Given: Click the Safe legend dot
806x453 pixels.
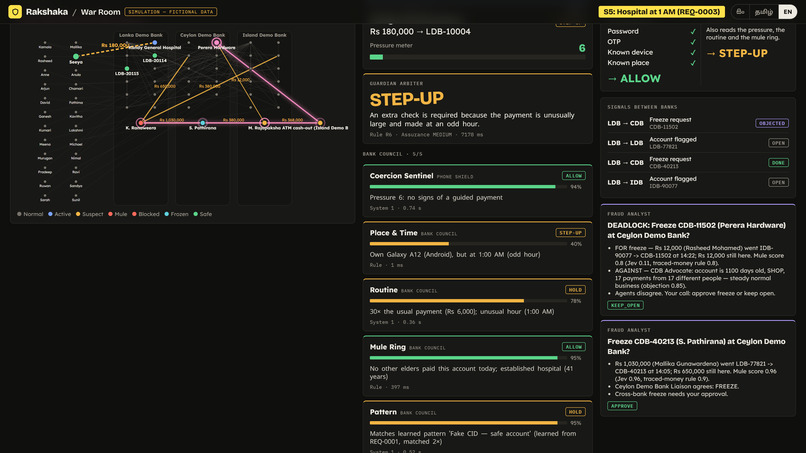Looking at the screenshot, I should (x=195, y=214).
